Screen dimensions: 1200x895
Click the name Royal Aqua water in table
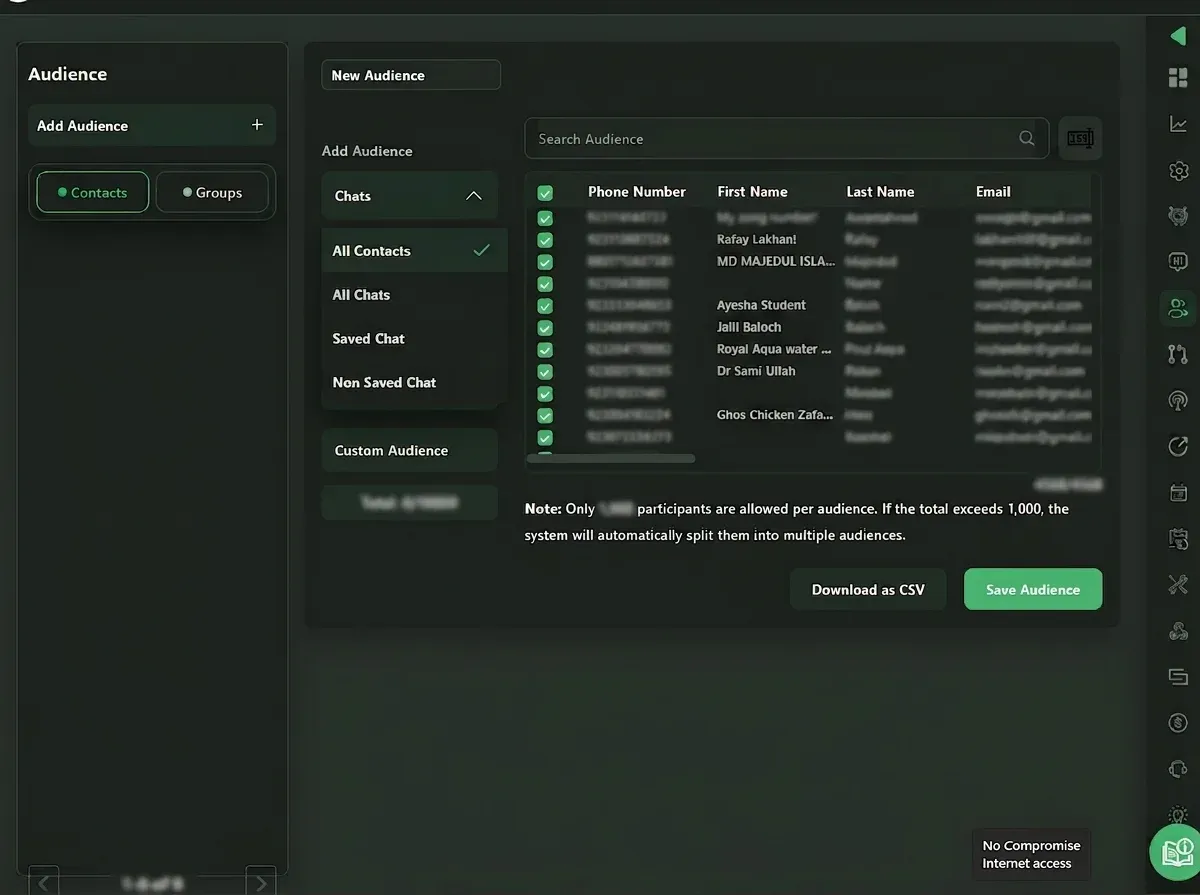click(x=774, y=350)
